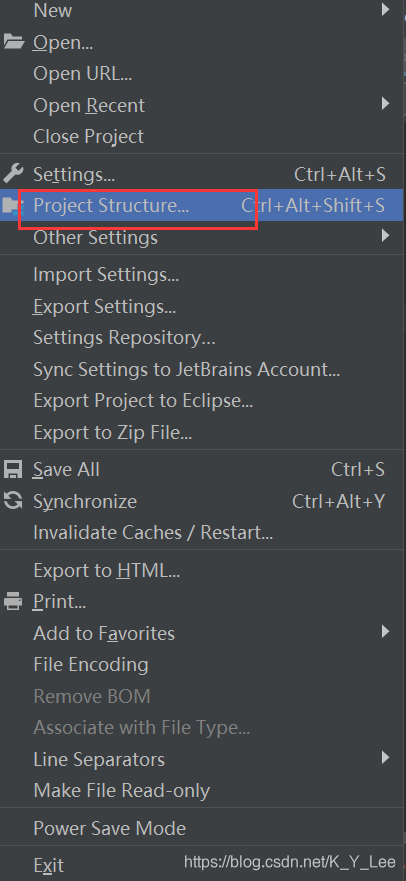
Task: Expand the arrow next to Line Separators
Action: [385, 758]
